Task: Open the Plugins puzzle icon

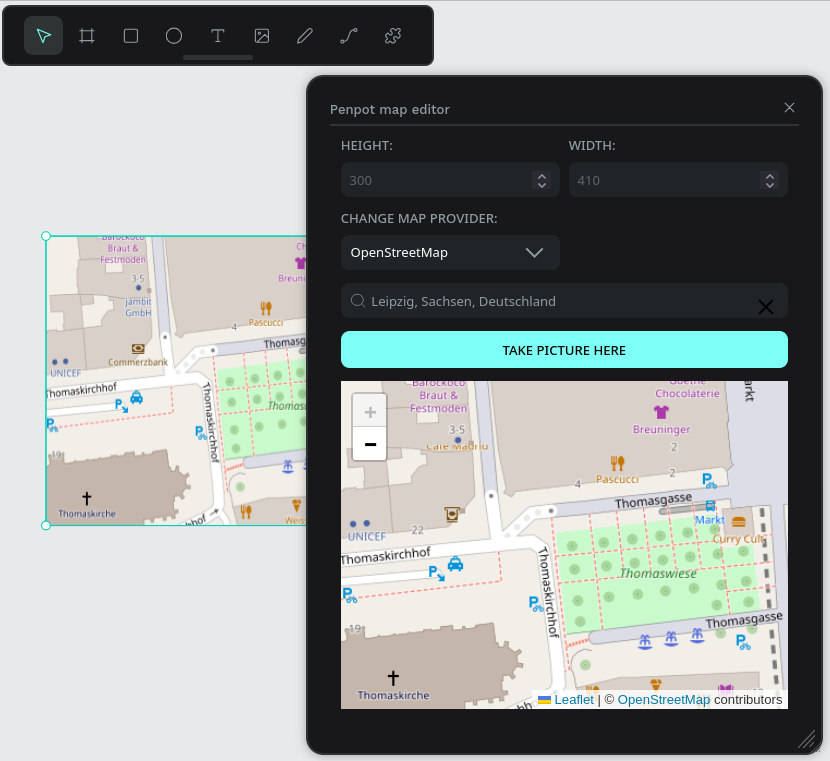Action: (393, 36)
